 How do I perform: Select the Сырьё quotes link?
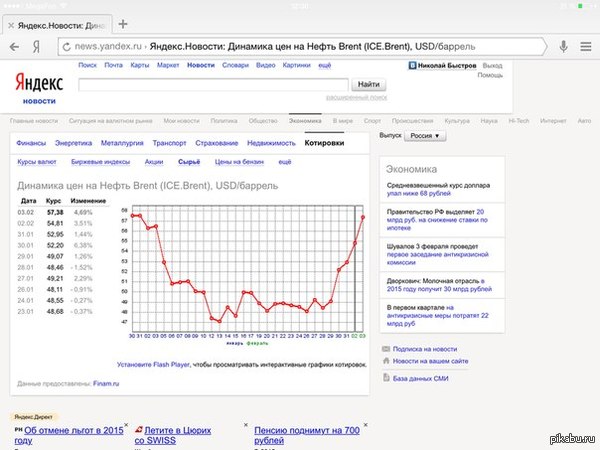[x=189, y=162]
